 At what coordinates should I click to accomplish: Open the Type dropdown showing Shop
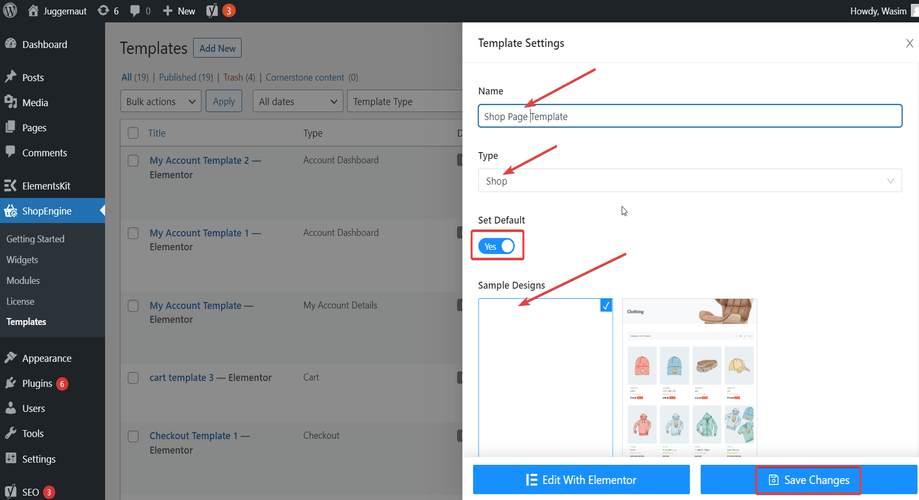[690, 181]
